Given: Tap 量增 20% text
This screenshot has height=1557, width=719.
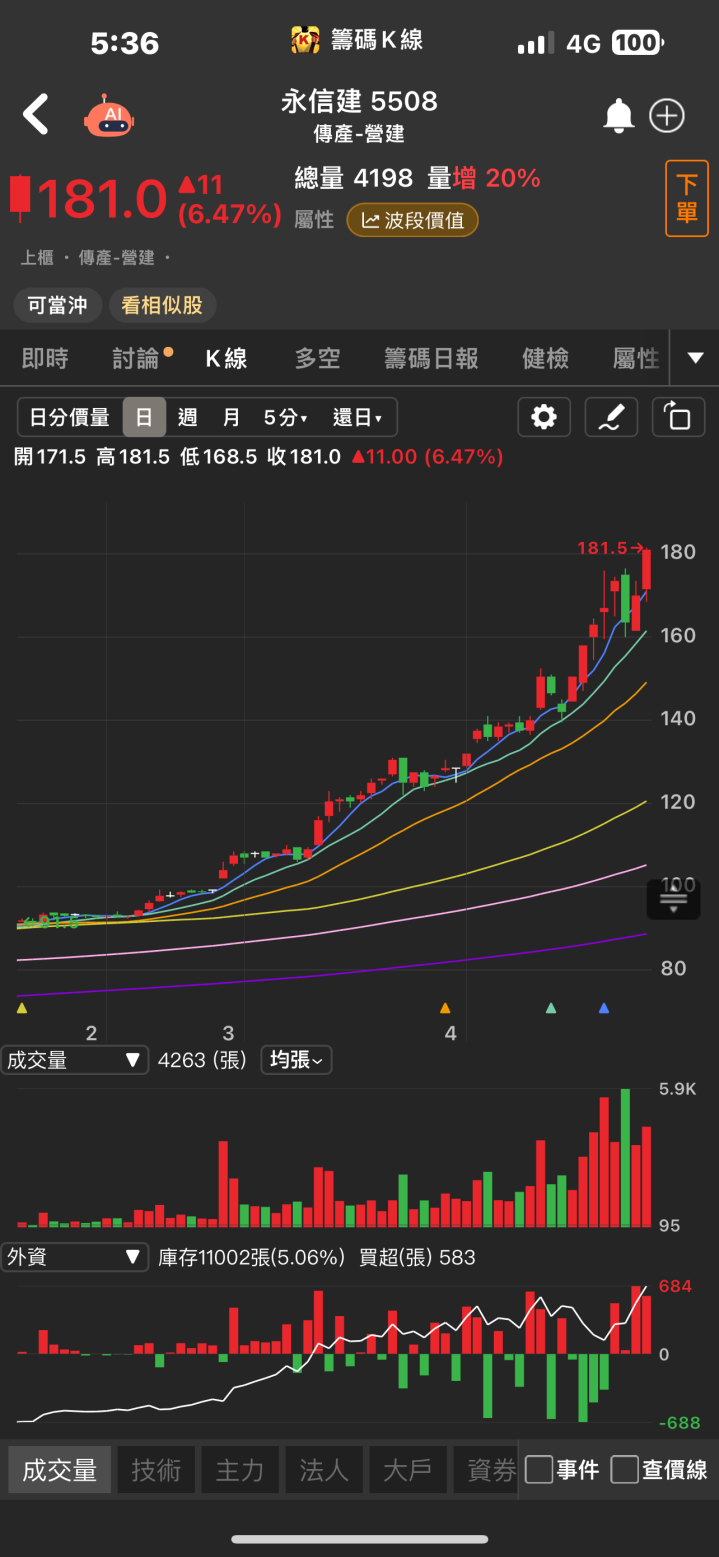Looking at the screenshot, I should (484, 179).
